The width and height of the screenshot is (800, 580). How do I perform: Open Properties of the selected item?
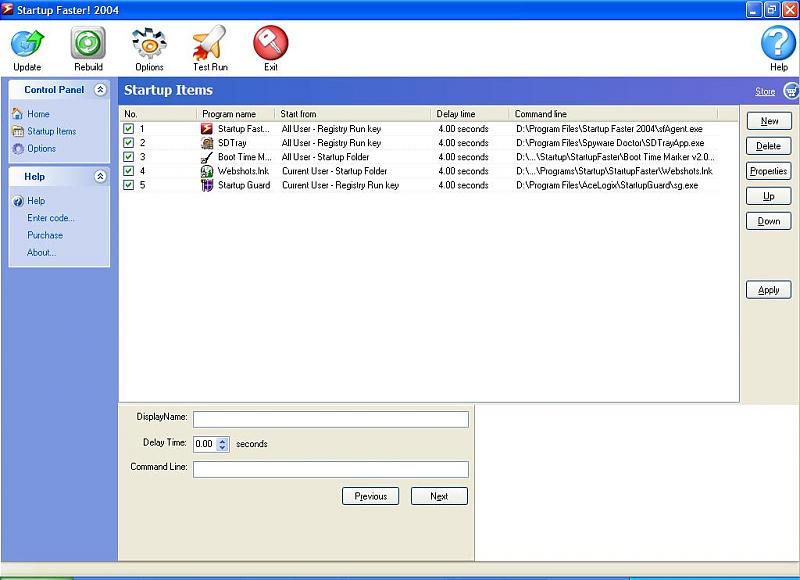pyautogui.click(x=768, y=171)
